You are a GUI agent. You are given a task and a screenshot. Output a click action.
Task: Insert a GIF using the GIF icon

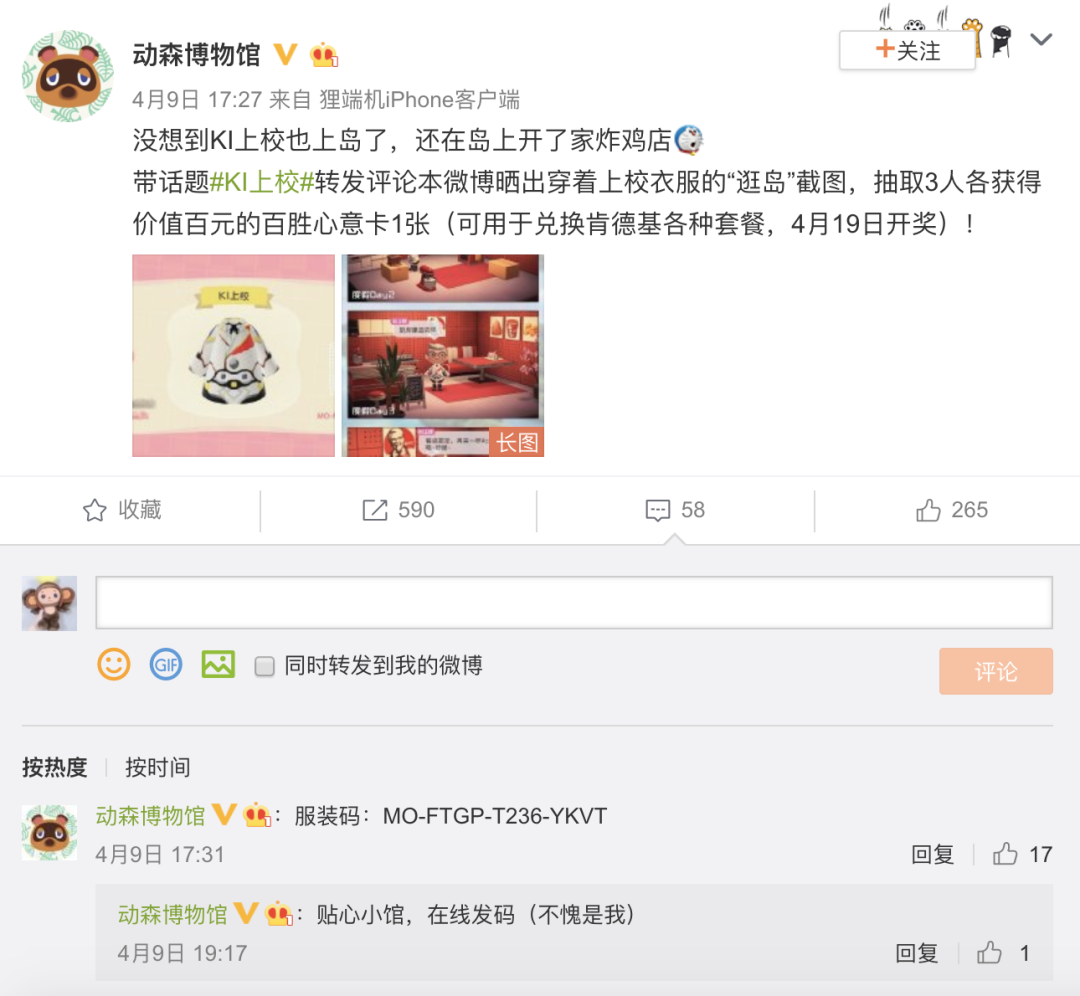point(166,665)
